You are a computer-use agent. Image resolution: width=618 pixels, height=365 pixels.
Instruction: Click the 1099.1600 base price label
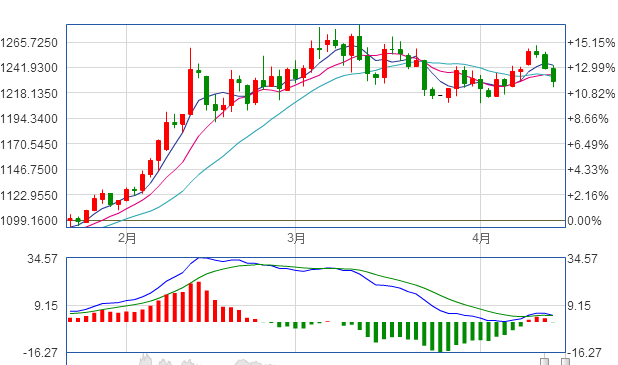pyautogui.click(x=29, y=221)
